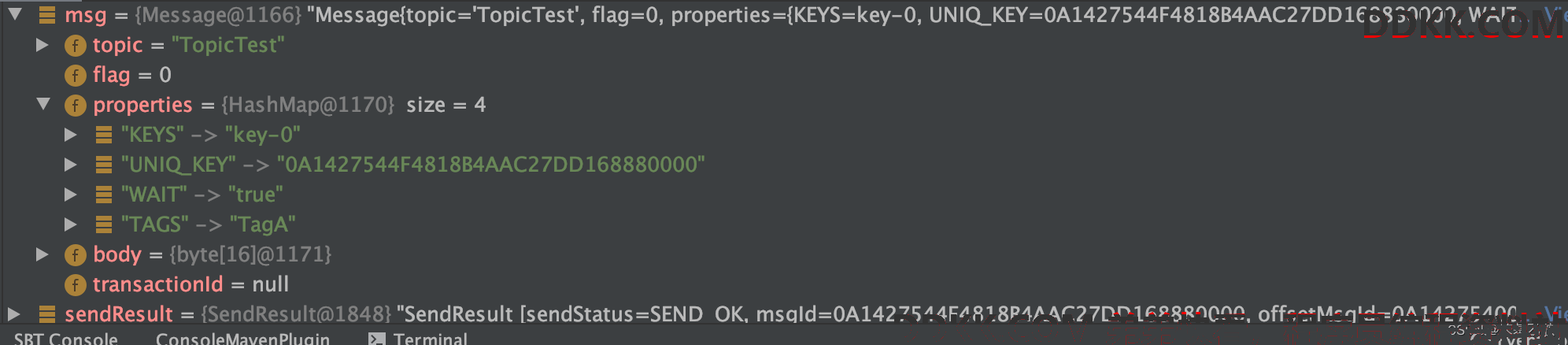Expand the topic field arrow
The image size is (1568, 345).
pyautogui.click(x=43, y=45)
